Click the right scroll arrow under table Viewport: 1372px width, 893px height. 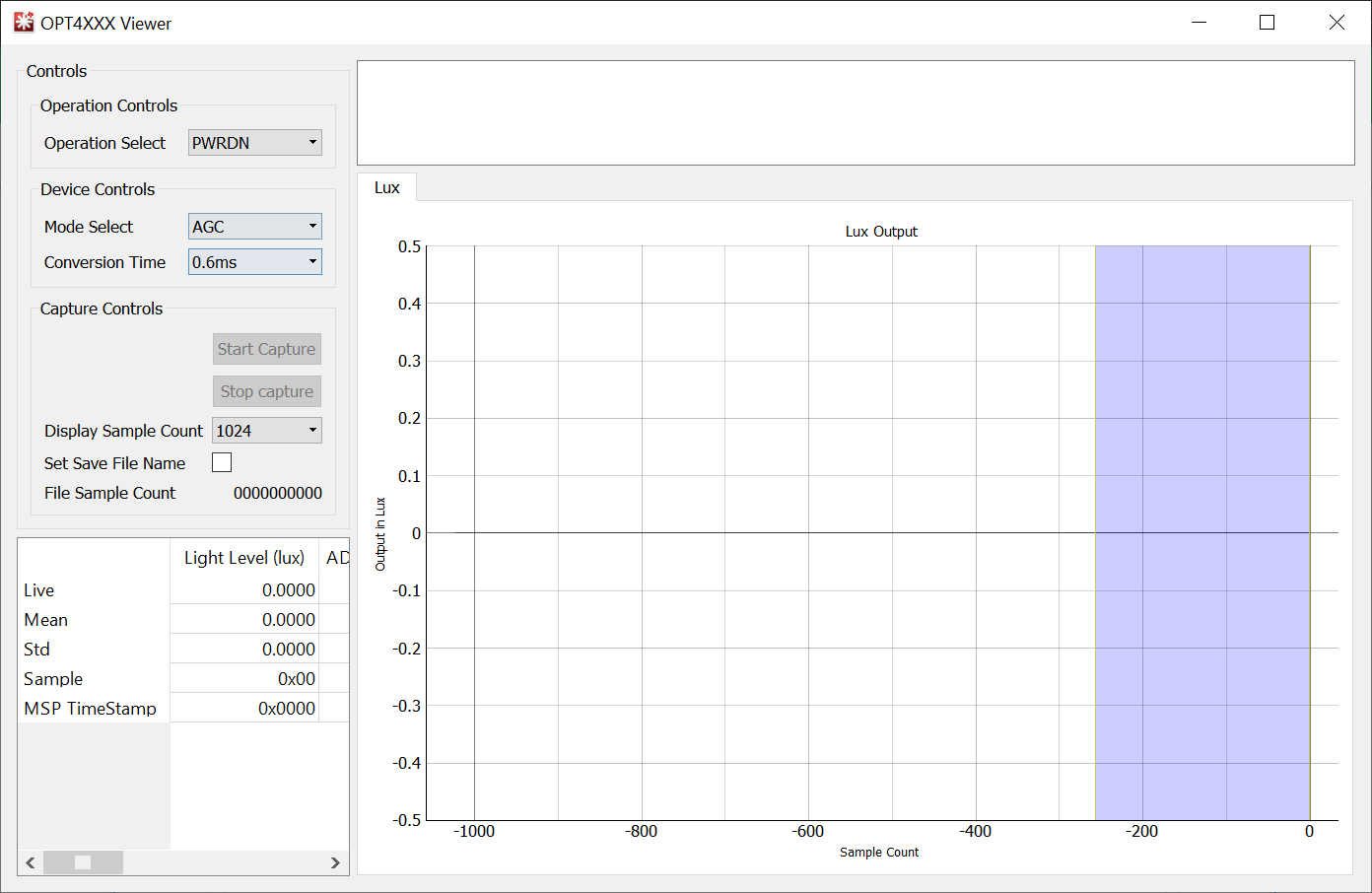[x=335, y=862]
